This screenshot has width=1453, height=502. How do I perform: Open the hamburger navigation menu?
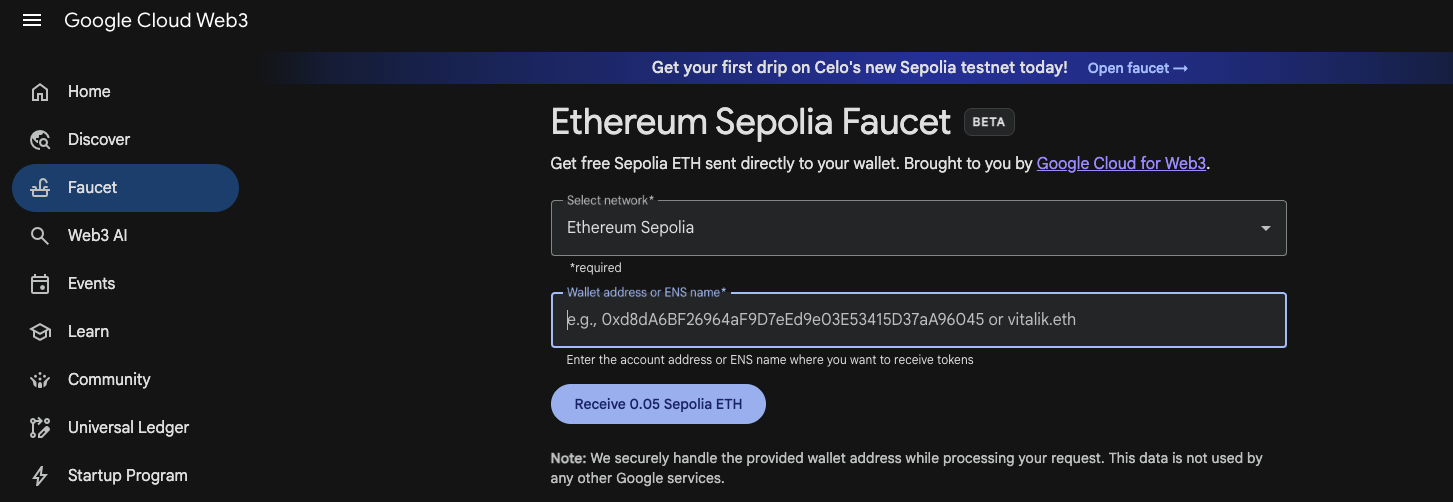point(32,20)
